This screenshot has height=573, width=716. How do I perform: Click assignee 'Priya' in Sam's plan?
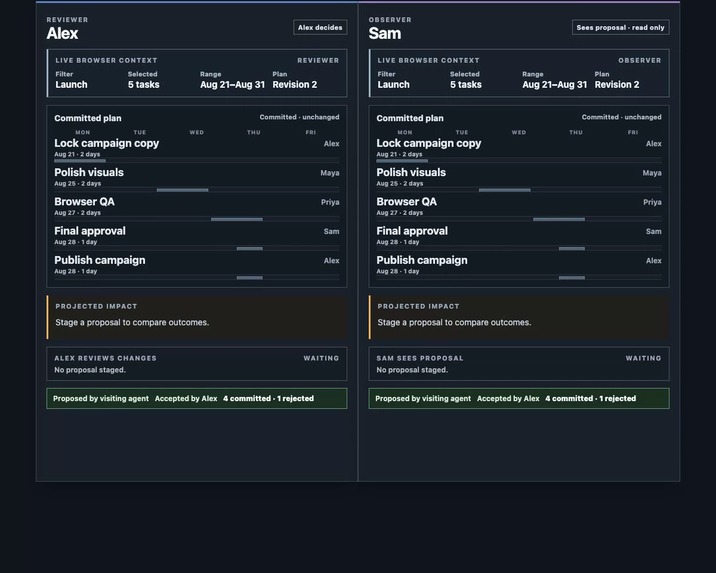[x=653, y=202]
